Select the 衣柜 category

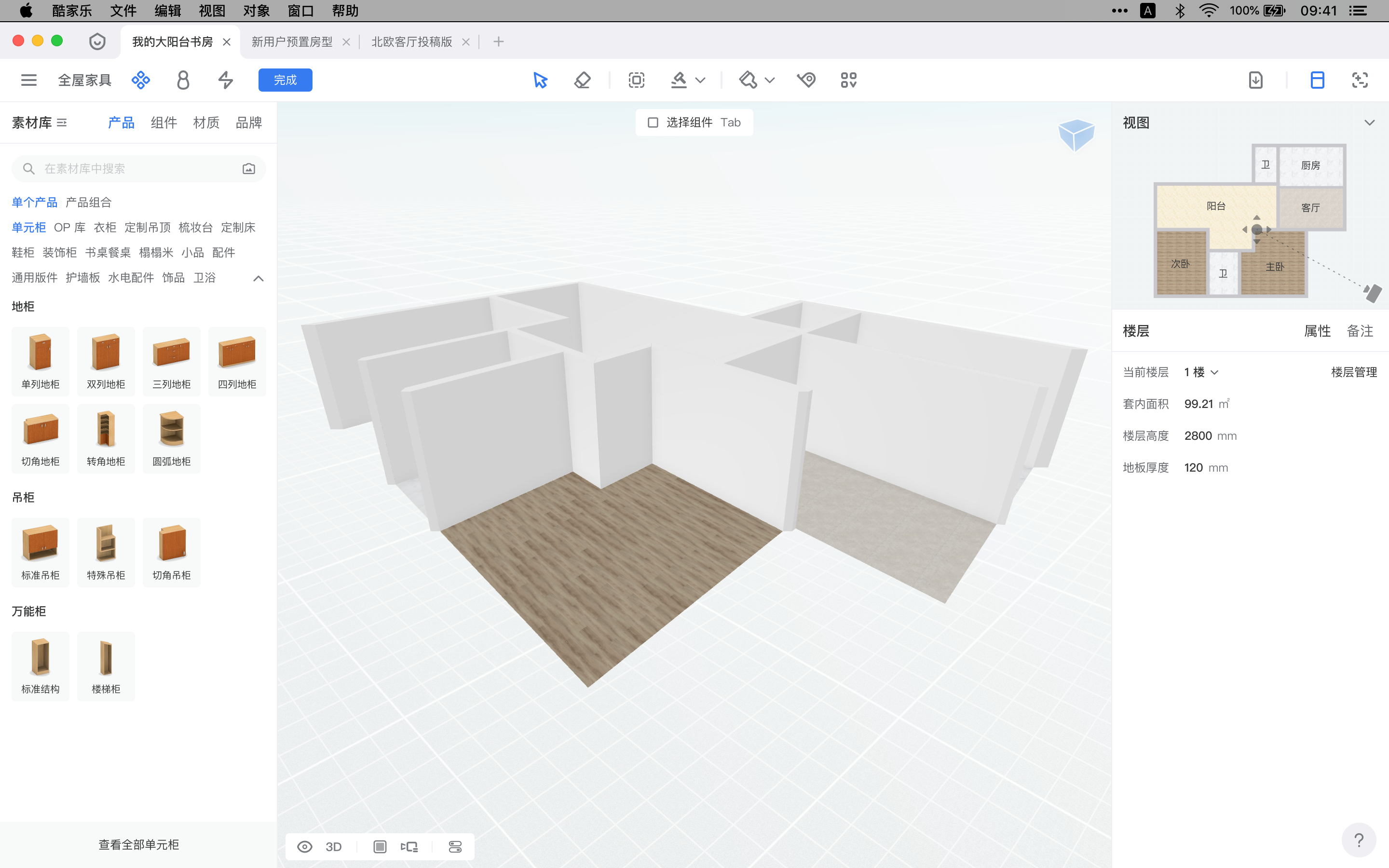[105, 227]
